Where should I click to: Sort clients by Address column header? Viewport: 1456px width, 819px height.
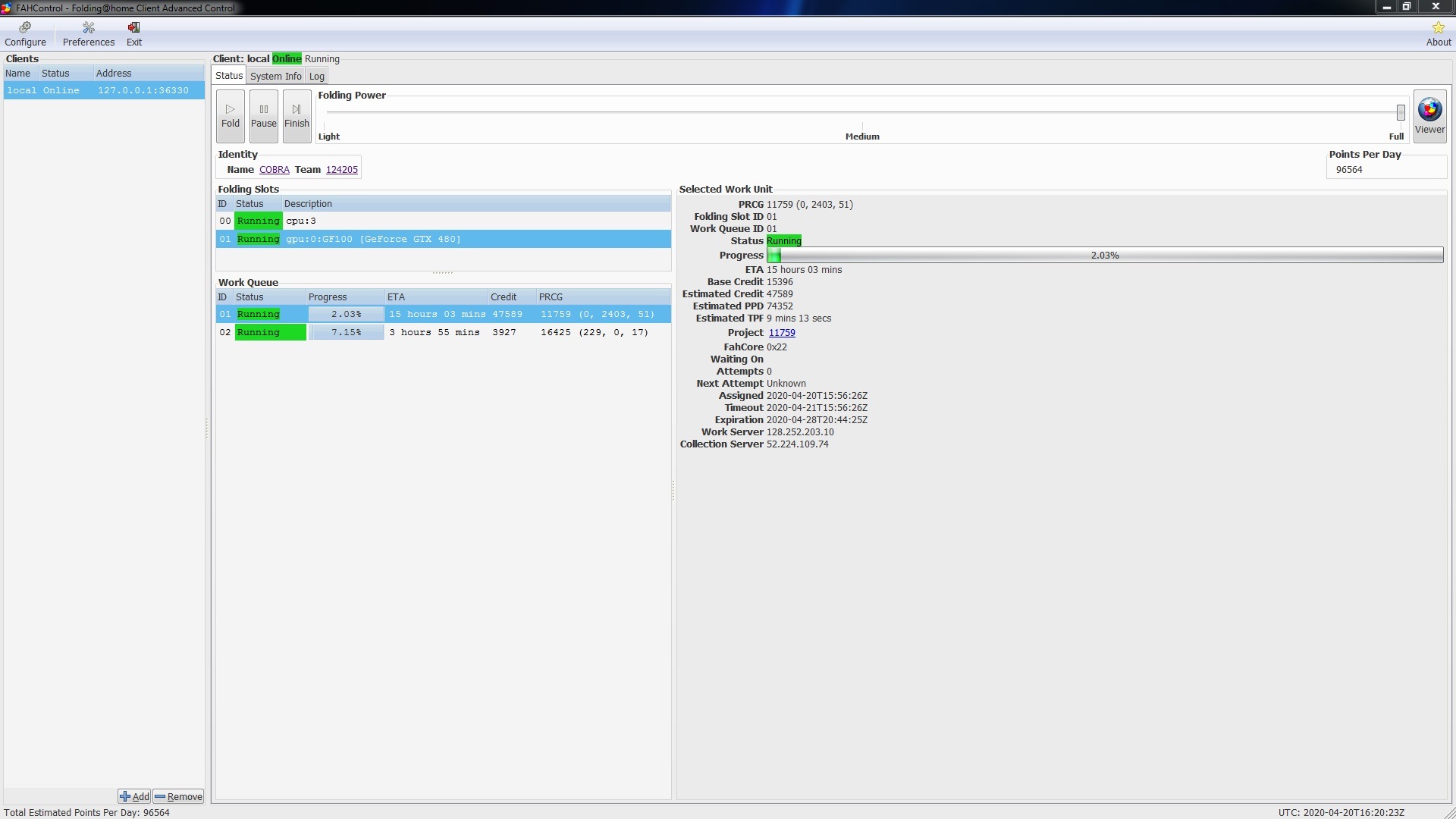[x=149, y=74]
